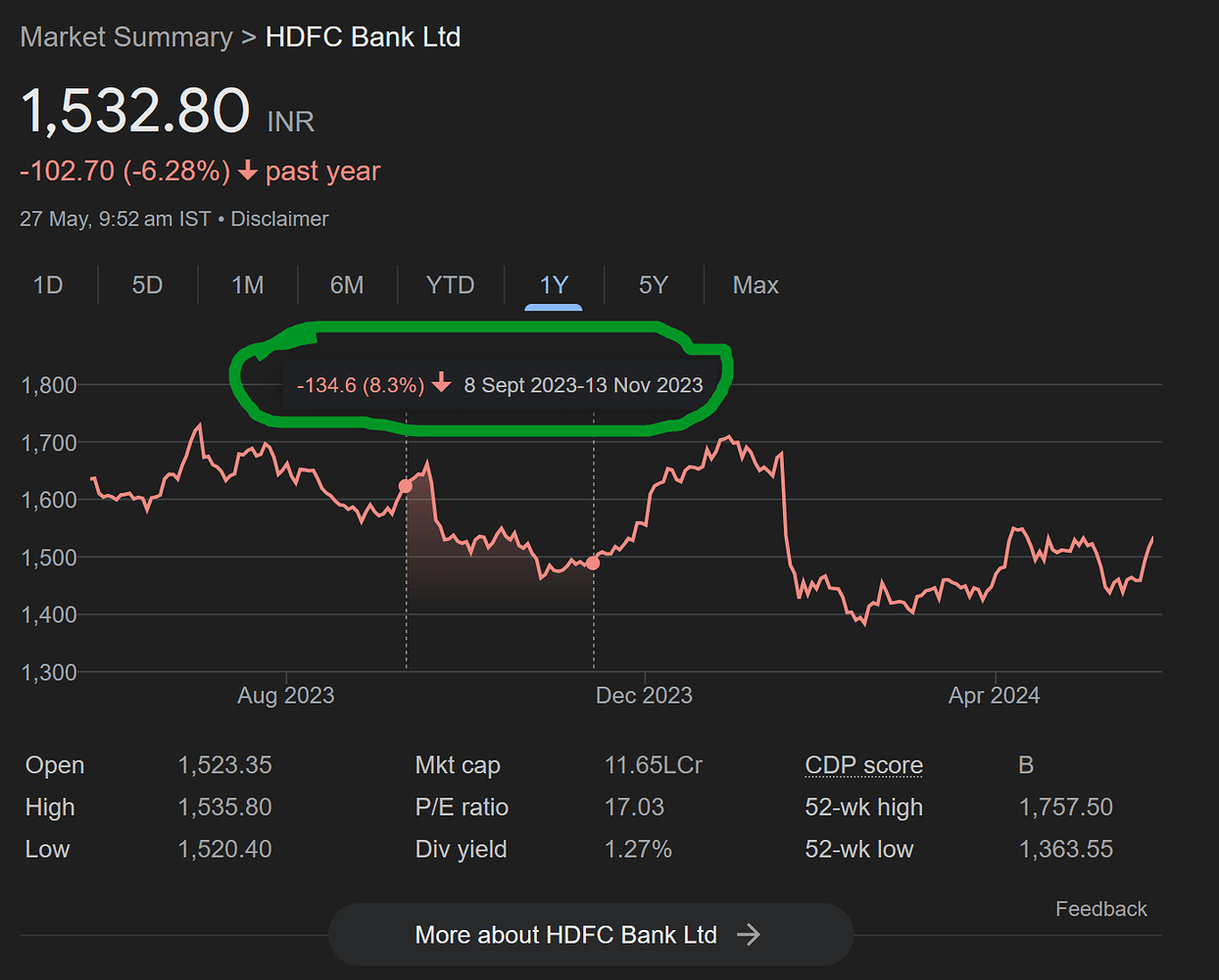Switch to the 5D time range tab
The height and width of the screenshot is (980, 1219).
coord(147,285)
